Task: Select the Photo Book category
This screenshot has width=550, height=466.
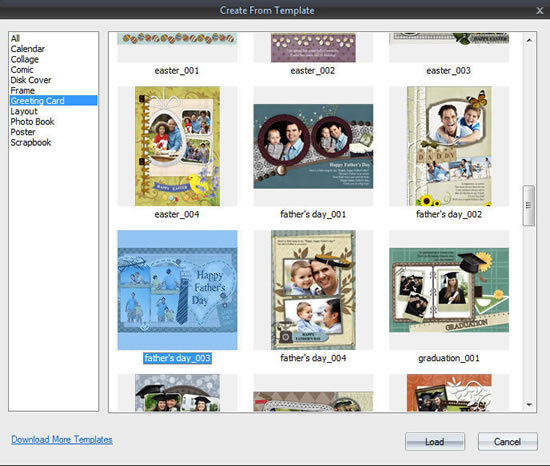Action: 32,122
